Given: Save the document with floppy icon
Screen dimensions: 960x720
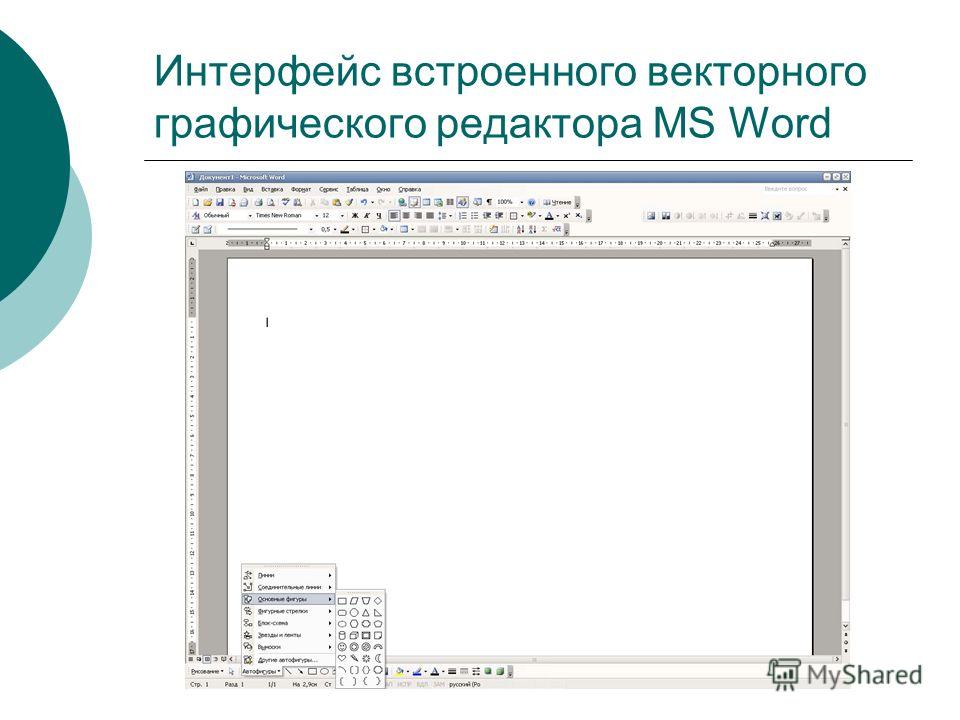Looking at the screenshot, I should coord(220,202).
